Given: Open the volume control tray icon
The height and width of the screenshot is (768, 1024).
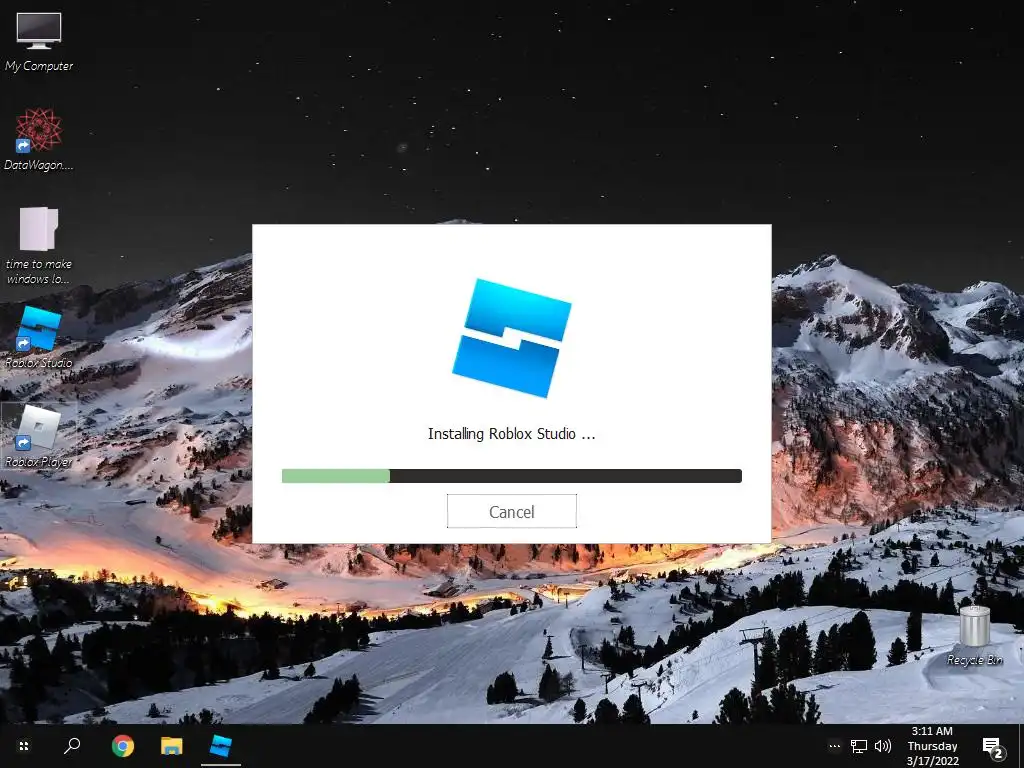Looking at the screenshot, I should click(882, 746).
